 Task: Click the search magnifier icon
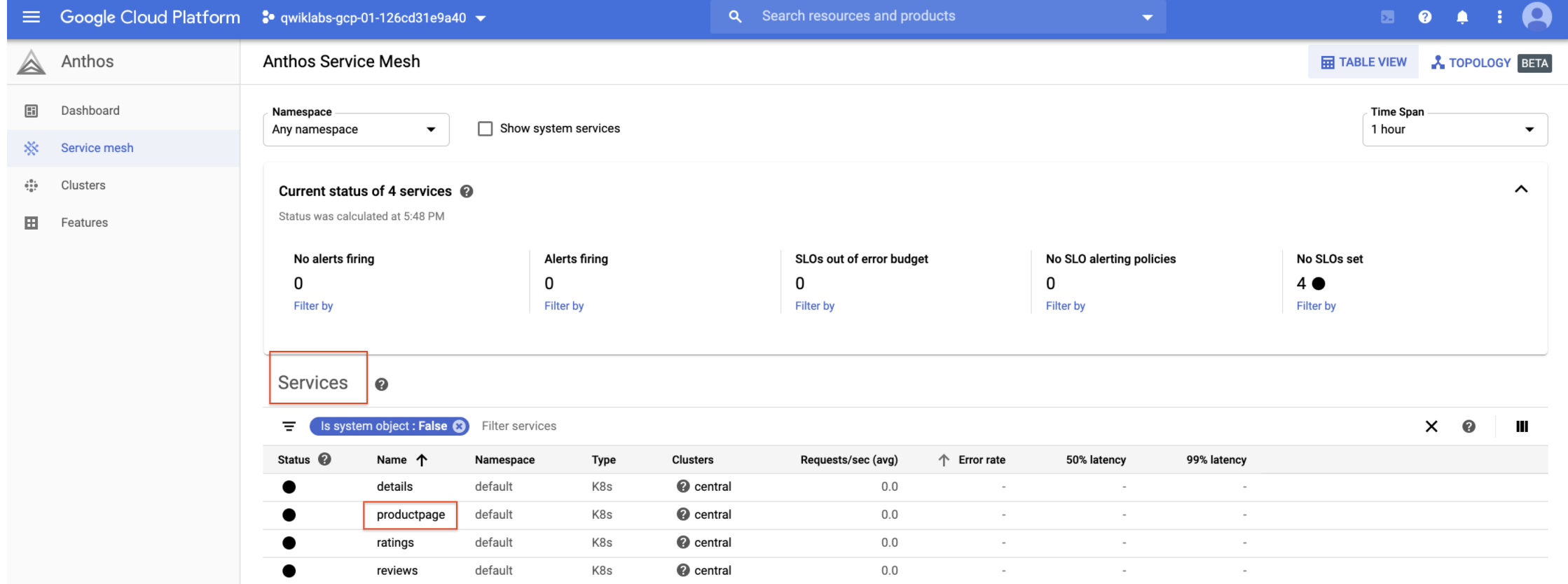tap(735, 16)
